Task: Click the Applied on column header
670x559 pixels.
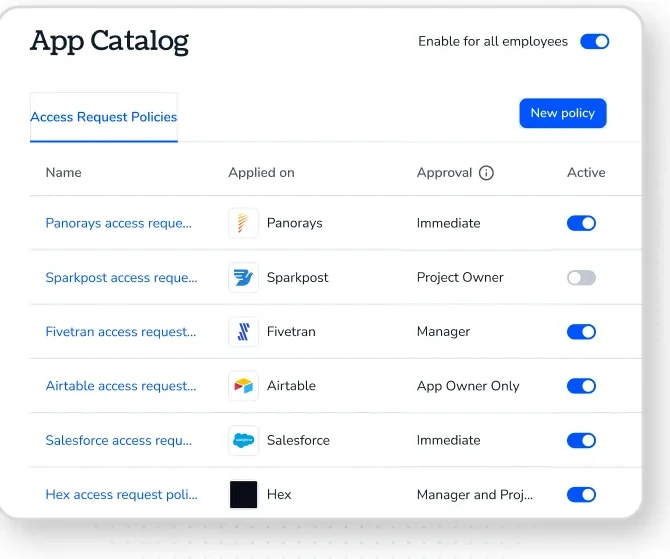Action: click(x=262, y=173)
